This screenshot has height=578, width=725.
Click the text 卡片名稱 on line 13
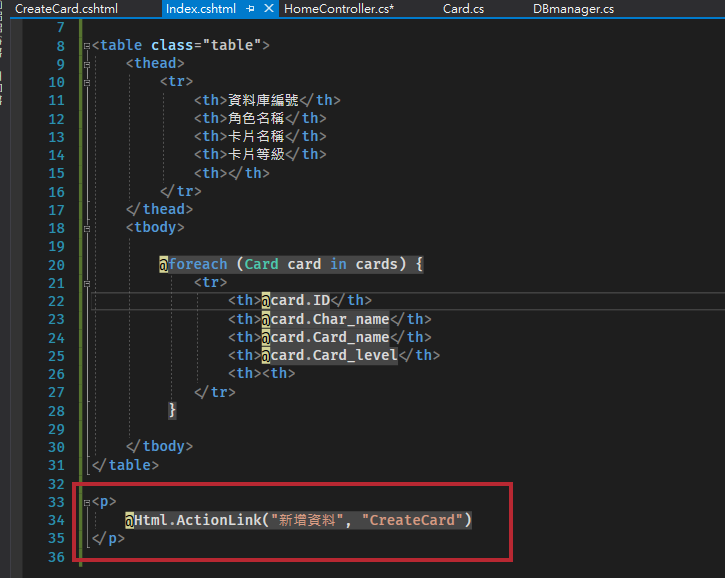point(256,136)
